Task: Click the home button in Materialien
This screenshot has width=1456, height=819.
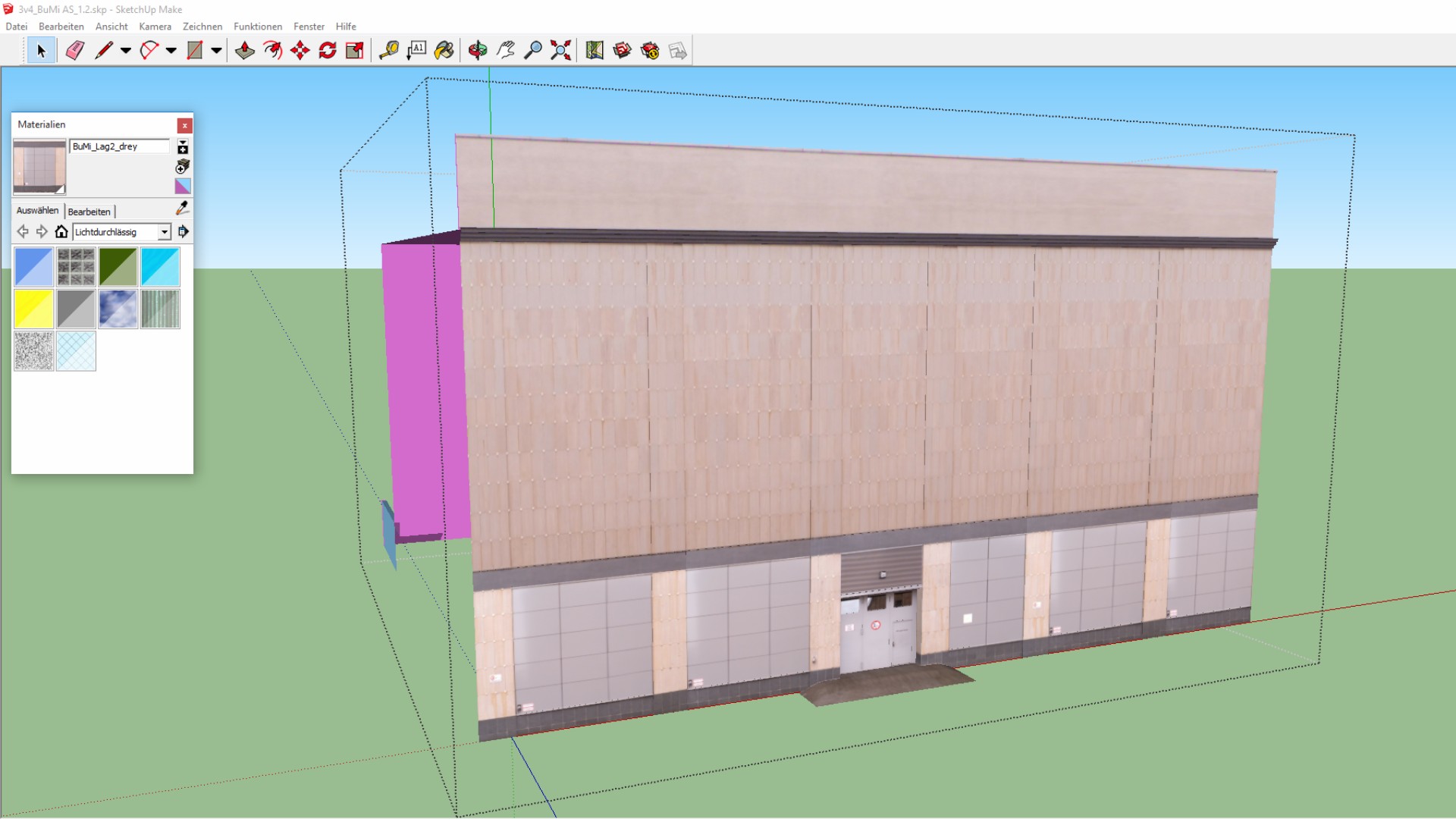Action: (61, 232)
